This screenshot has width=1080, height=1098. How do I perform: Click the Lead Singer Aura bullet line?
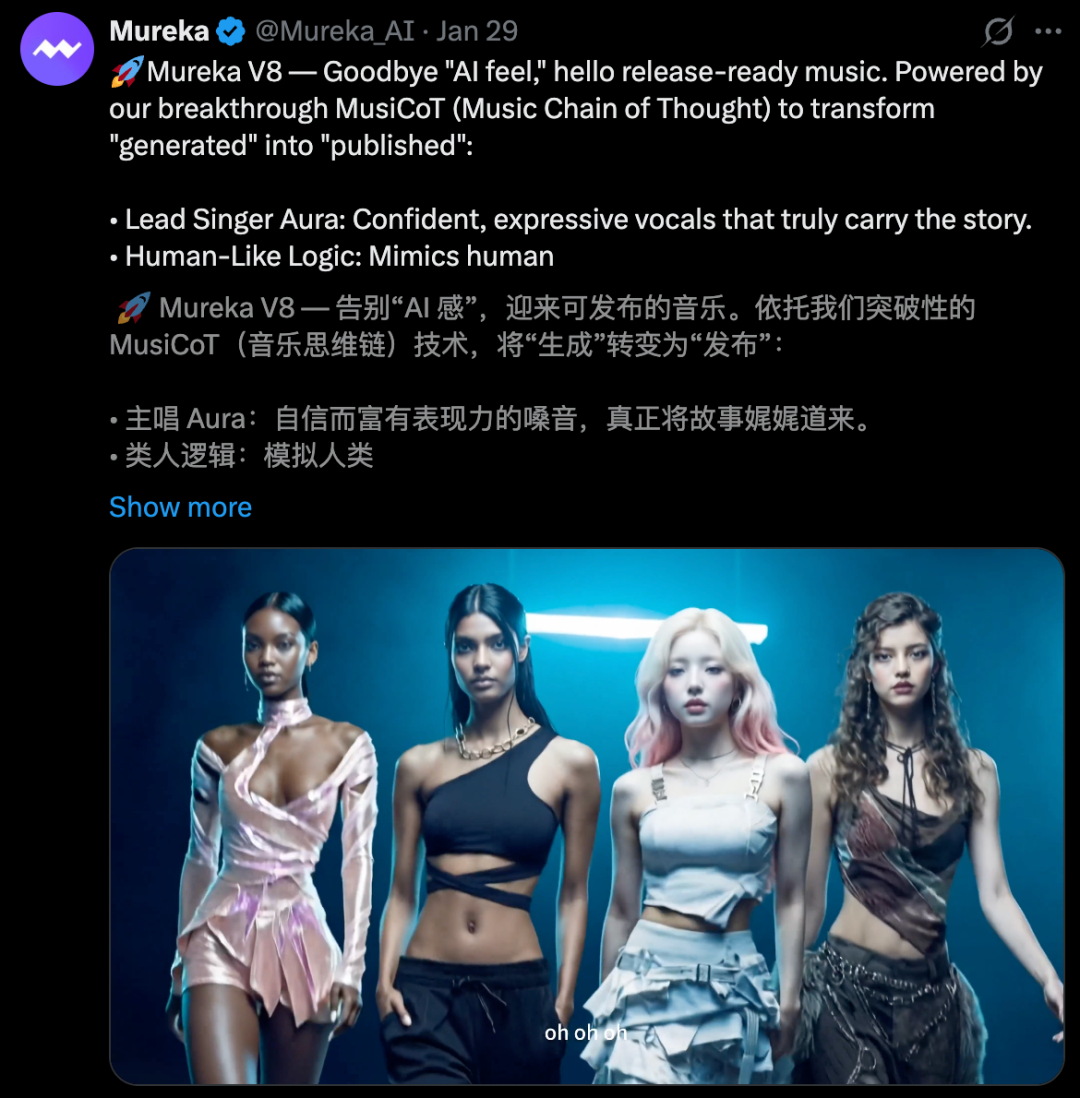click(571, 220)
